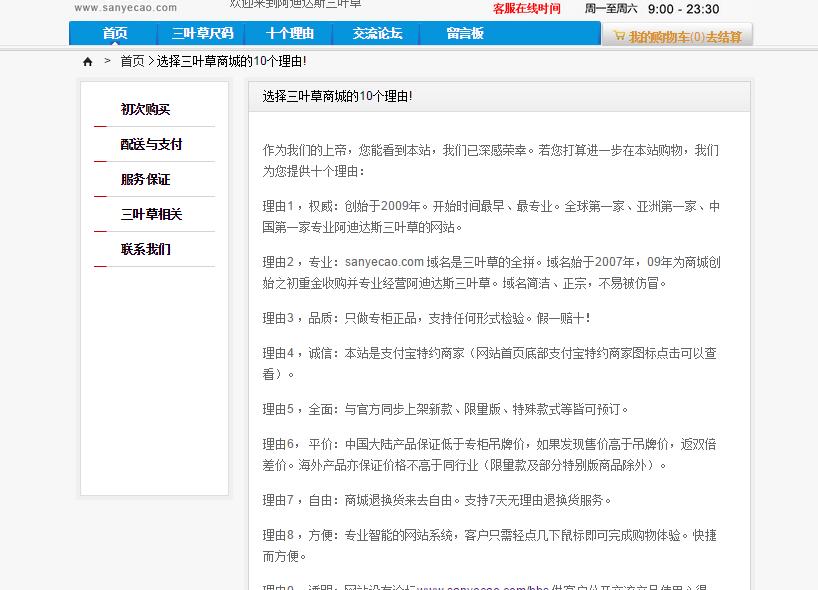
Task: Click the shopping cart icon
Action: pos(619,36)
